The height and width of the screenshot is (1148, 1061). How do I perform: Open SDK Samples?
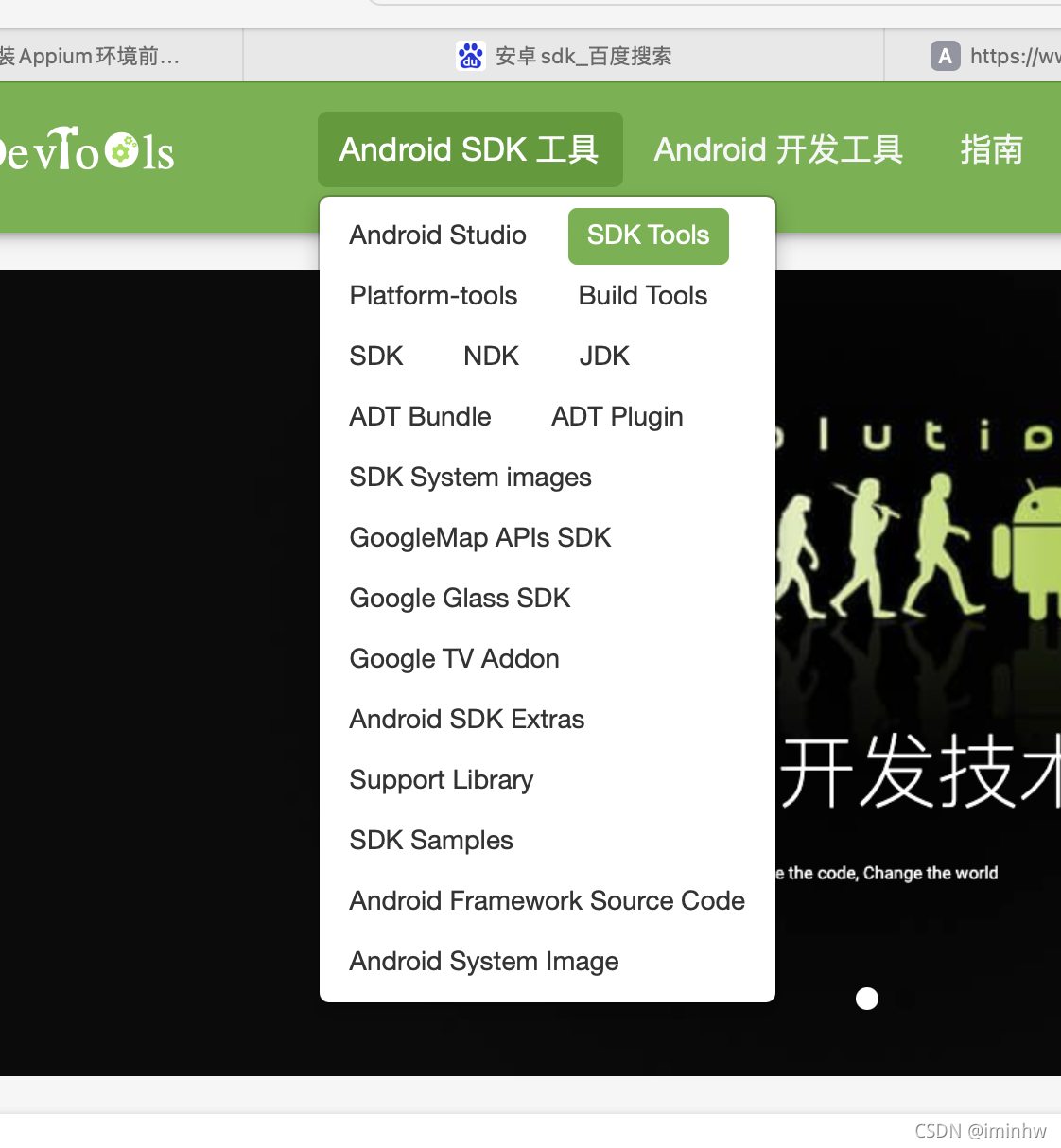(431, 841)
